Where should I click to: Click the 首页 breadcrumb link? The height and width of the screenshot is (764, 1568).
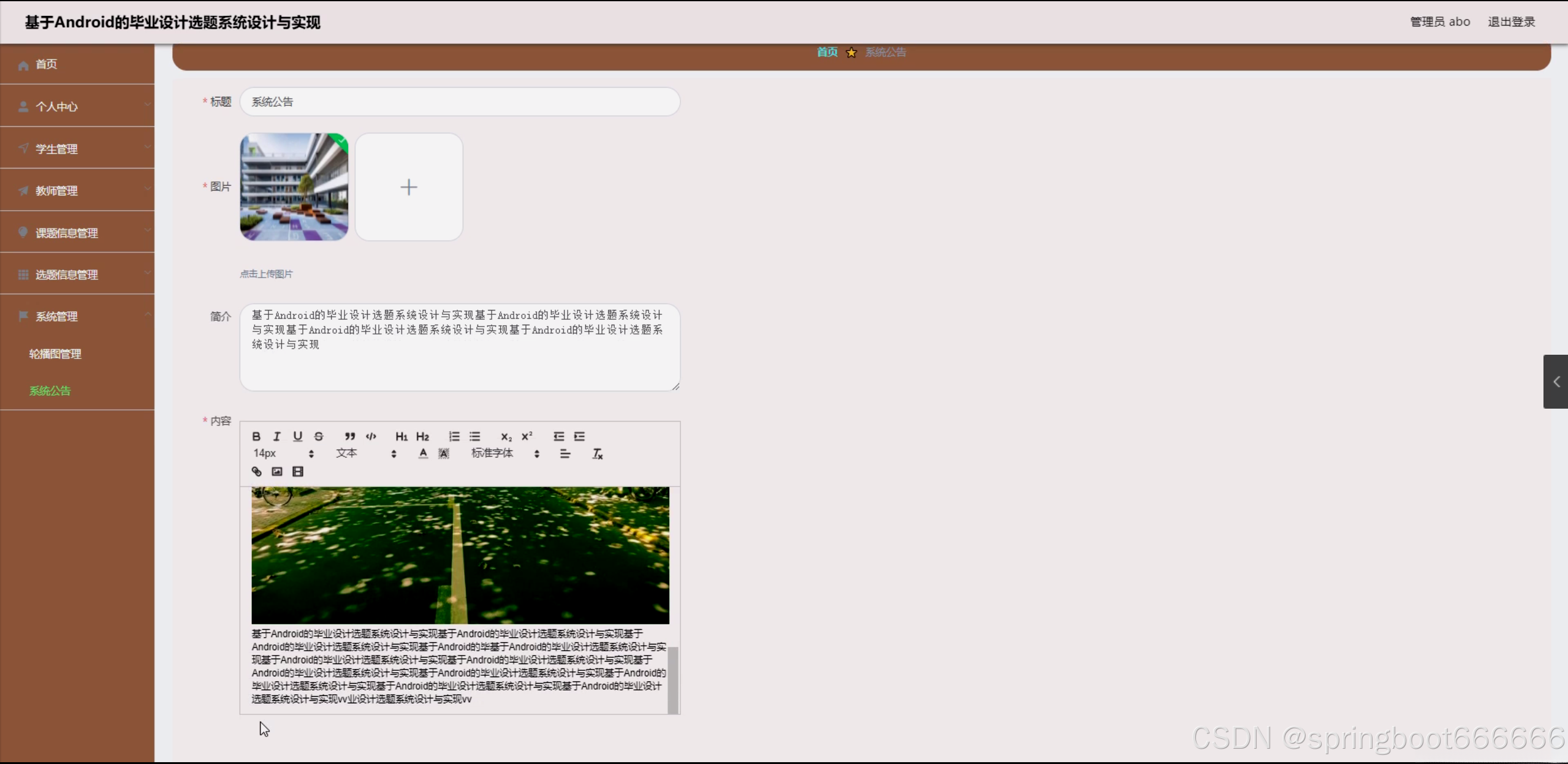[x=827, y=52]
